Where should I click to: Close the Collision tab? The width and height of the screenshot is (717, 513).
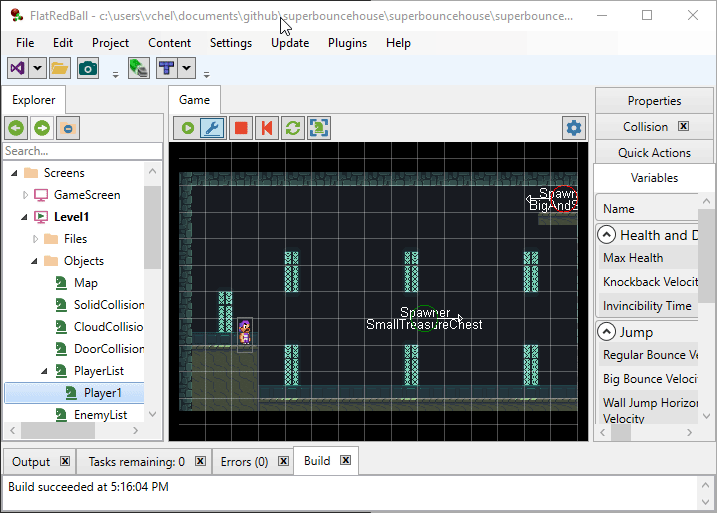click(683, 126)
